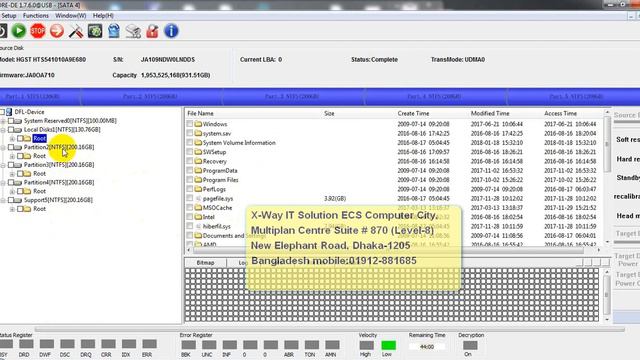Select the highlighted Root tree item
The height and width of the screenshot is (360, 640).
click(x=39, y=138)
